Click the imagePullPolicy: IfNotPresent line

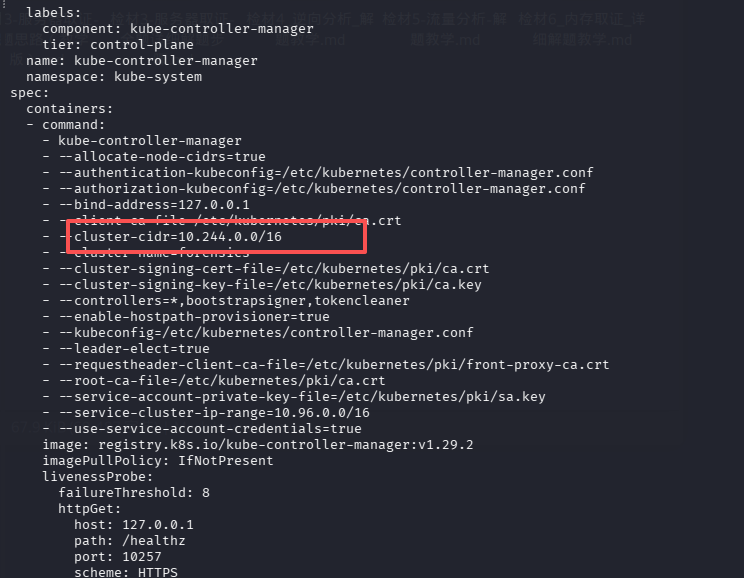pos(158,461)
